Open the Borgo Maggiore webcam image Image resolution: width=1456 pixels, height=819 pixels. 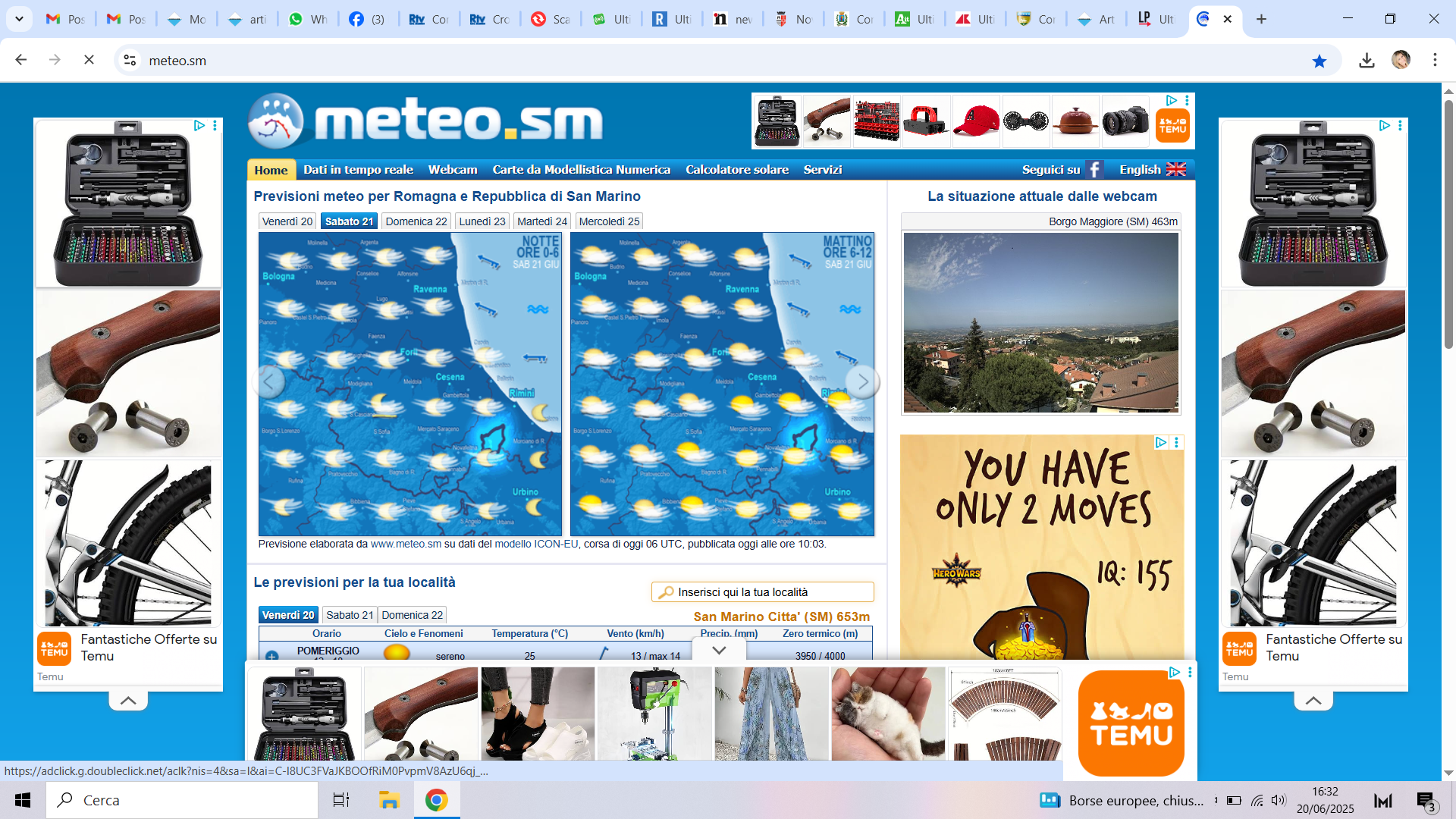point(1040,322)
